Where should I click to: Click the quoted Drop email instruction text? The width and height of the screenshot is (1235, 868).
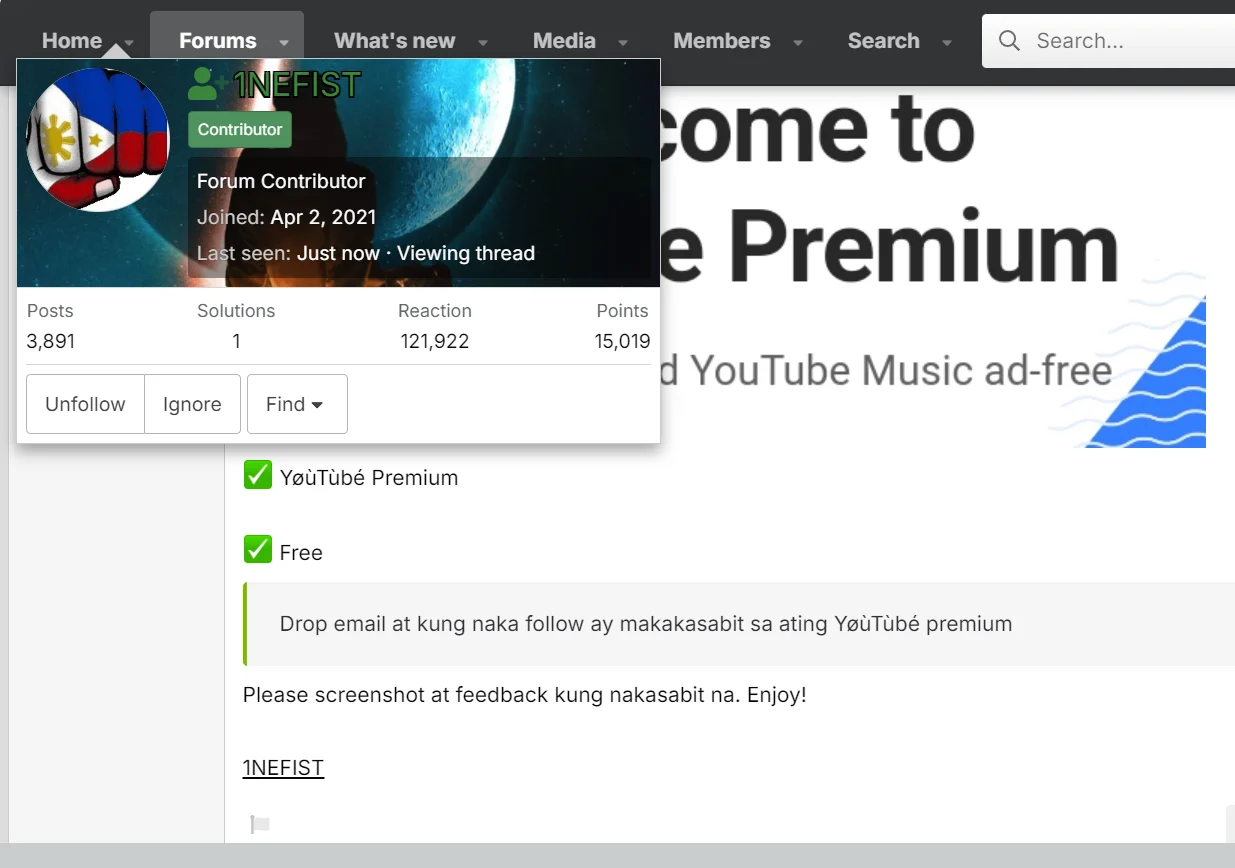[x=646, y=624]
